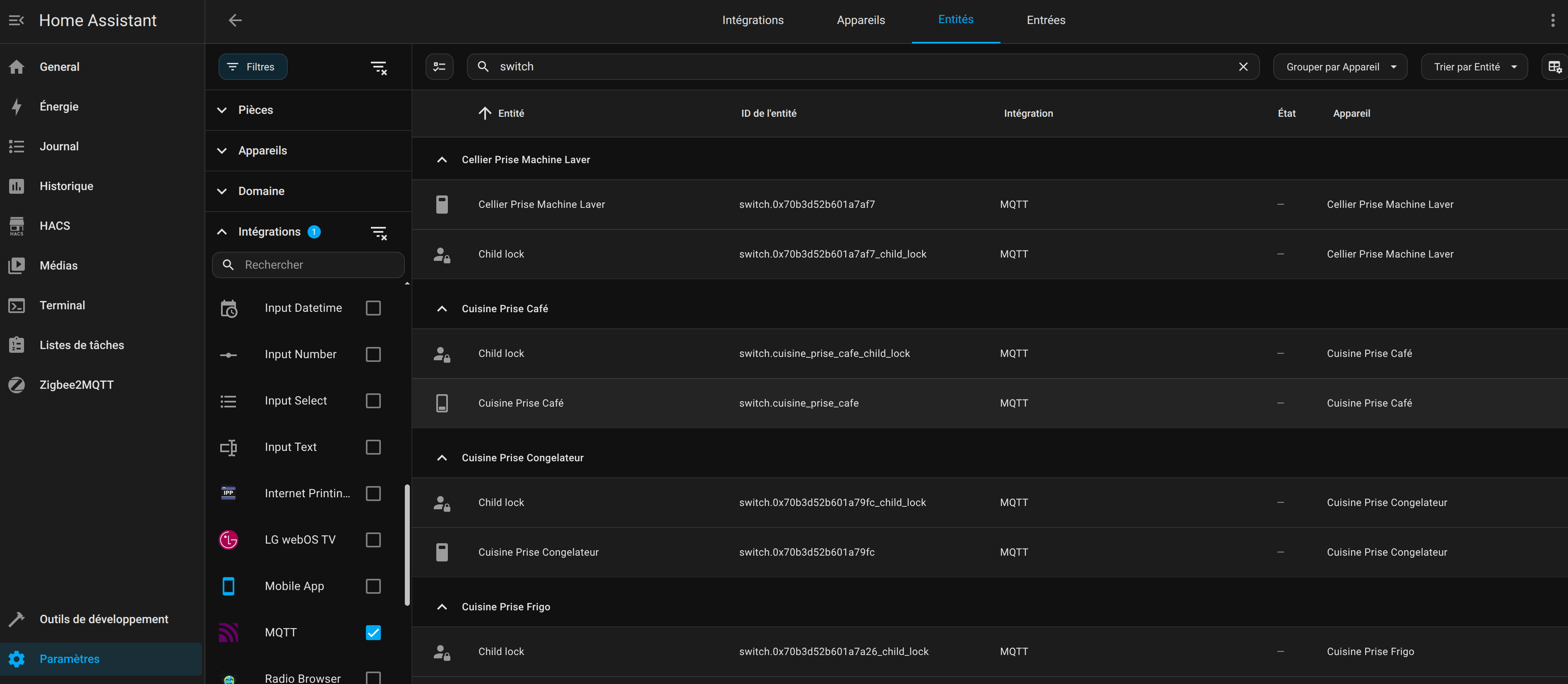The image size is (1568, 684).
Task: Collapse Cuisine Prise Frigo group
Action: 442,607
